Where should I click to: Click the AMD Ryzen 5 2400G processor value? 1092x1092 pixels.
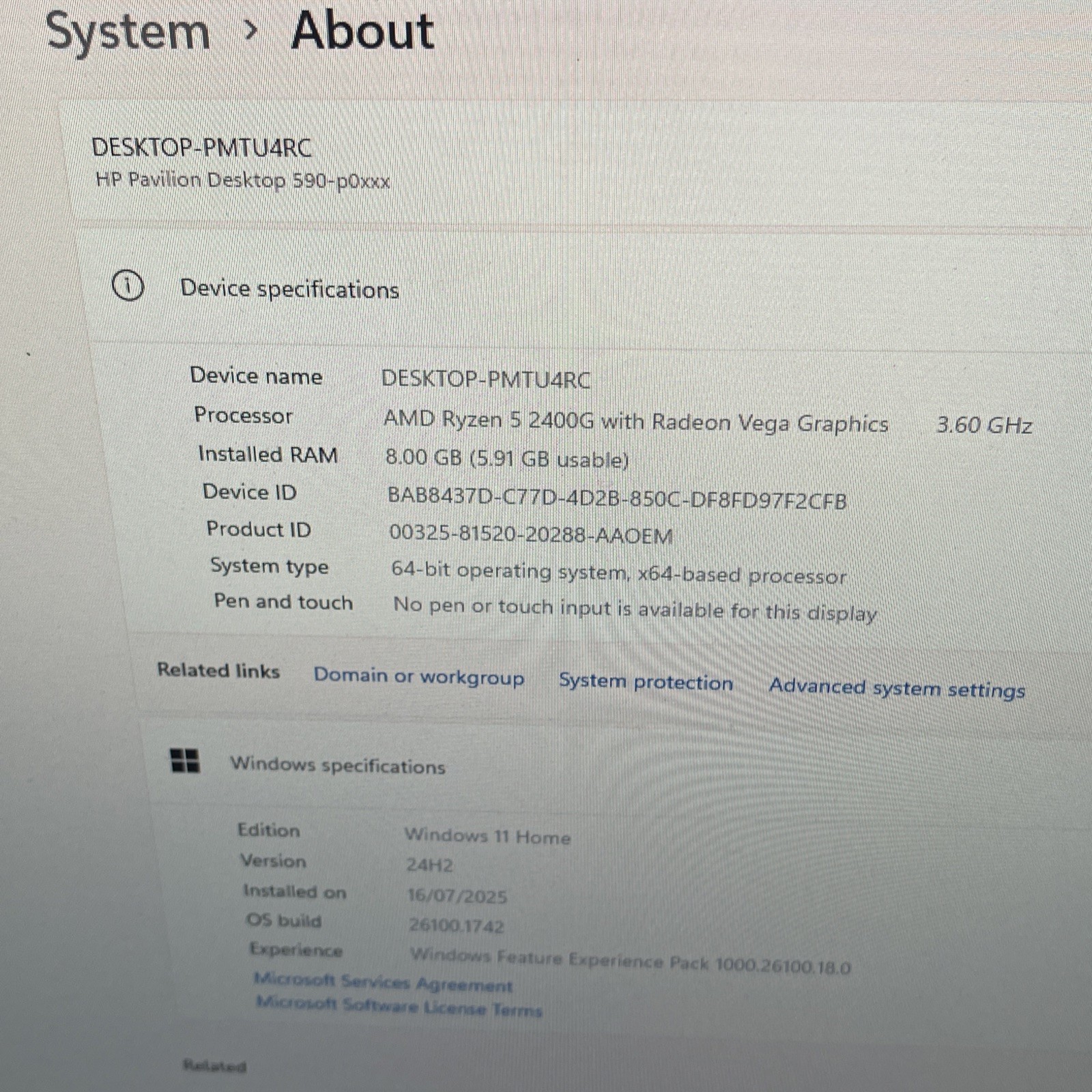pos(636,421)
